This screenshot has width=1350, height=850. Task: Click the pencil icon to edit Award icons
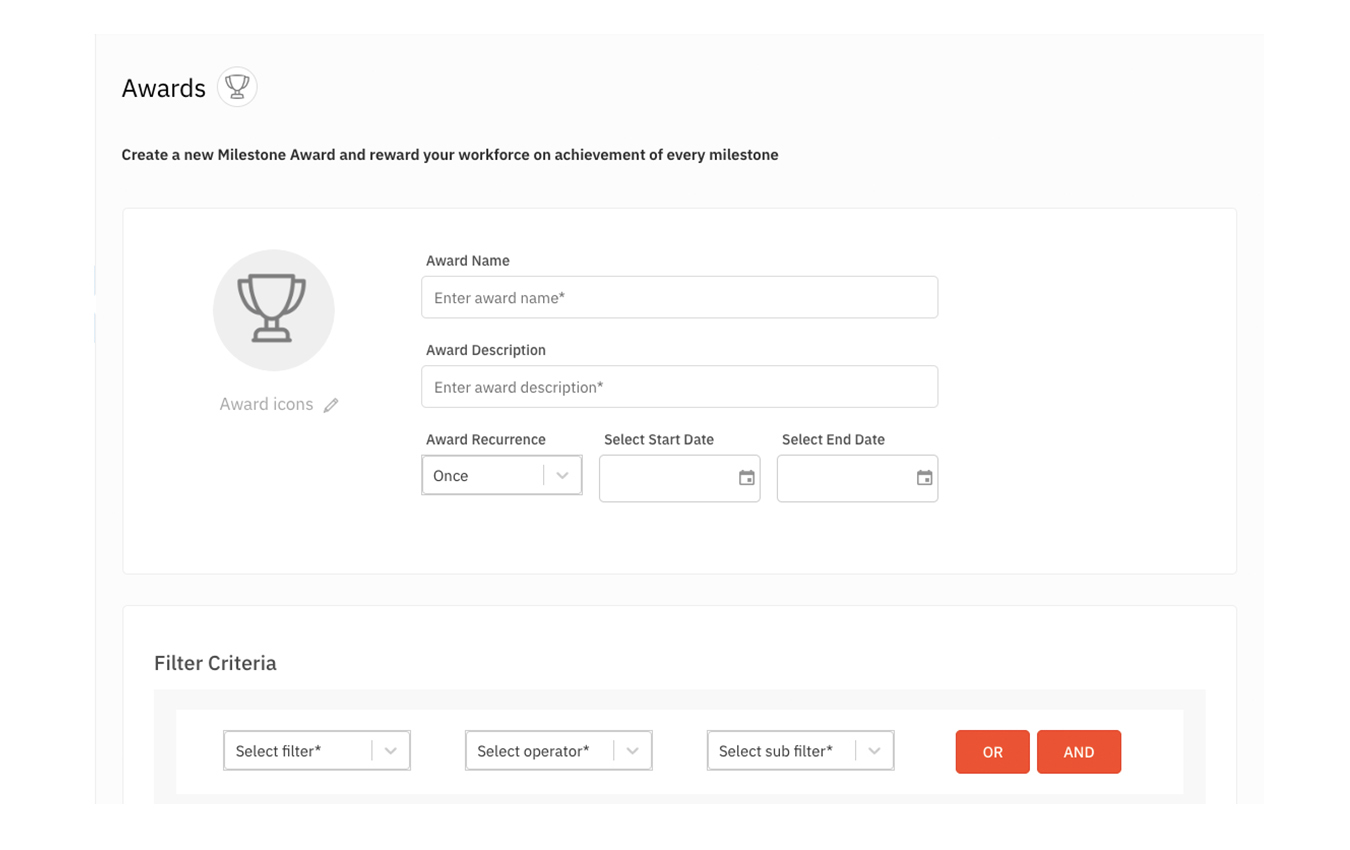[x=331, y=404]
